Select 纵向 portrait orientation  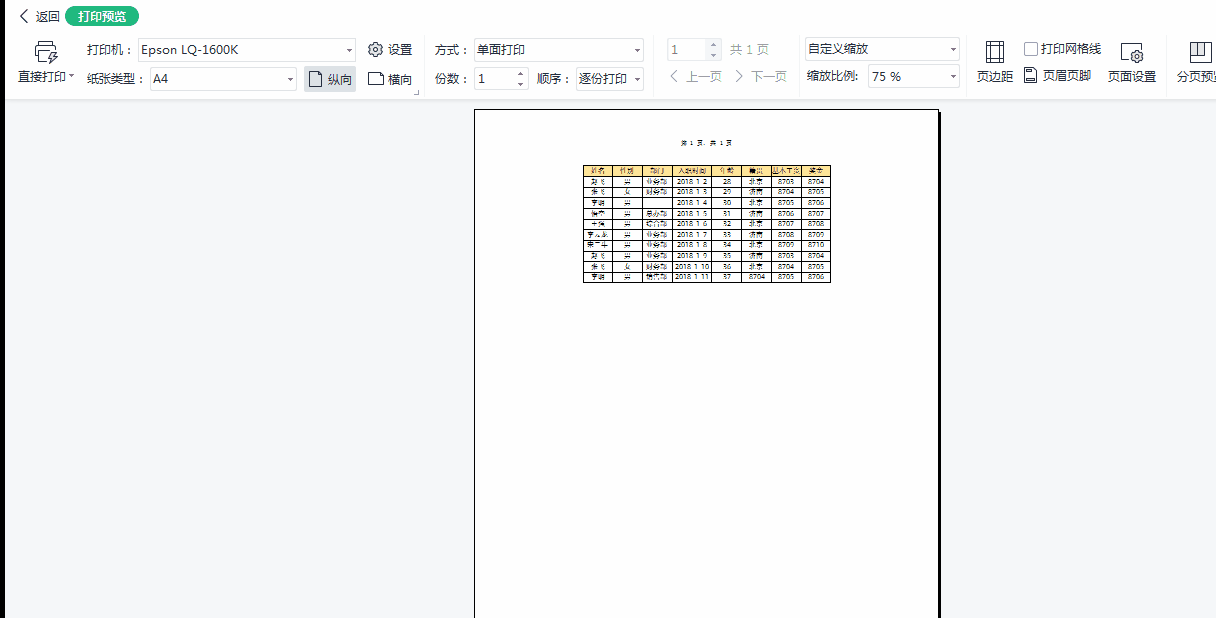[329, 77]
